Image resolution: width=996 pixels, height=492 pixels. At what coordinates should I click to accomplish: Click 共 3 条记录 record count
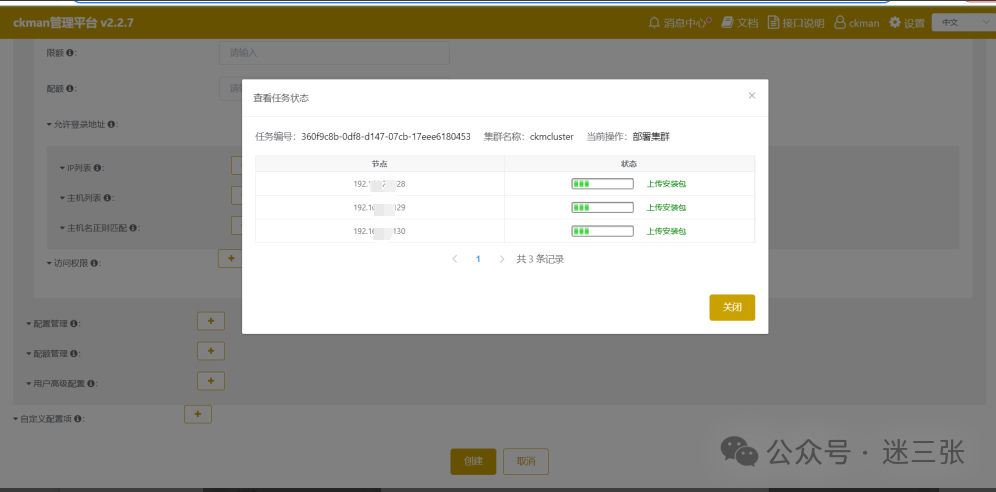(x=540, y=259)
